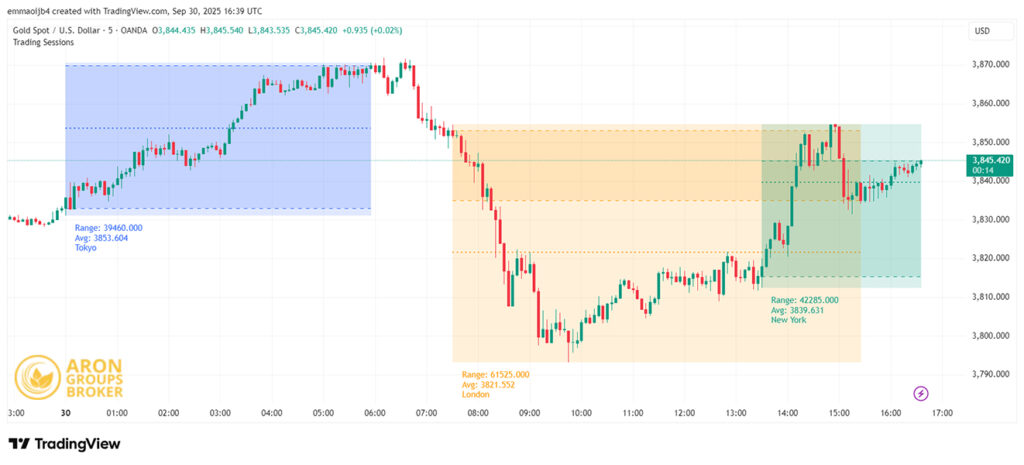
Task: Click the 17:00 label on time axis
Action: click(x=942, y=412)
